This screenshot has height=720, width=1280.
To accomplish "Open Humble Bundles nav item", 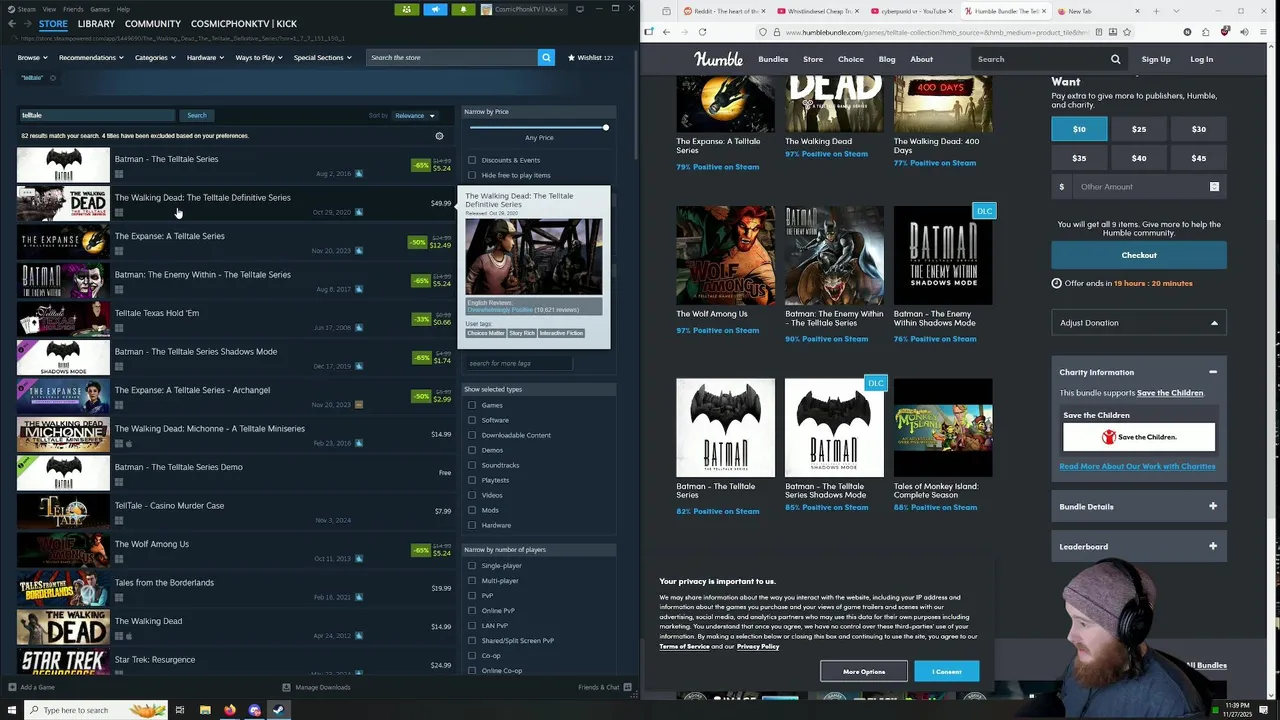I will pyautogui.click(x=773, y=59).
